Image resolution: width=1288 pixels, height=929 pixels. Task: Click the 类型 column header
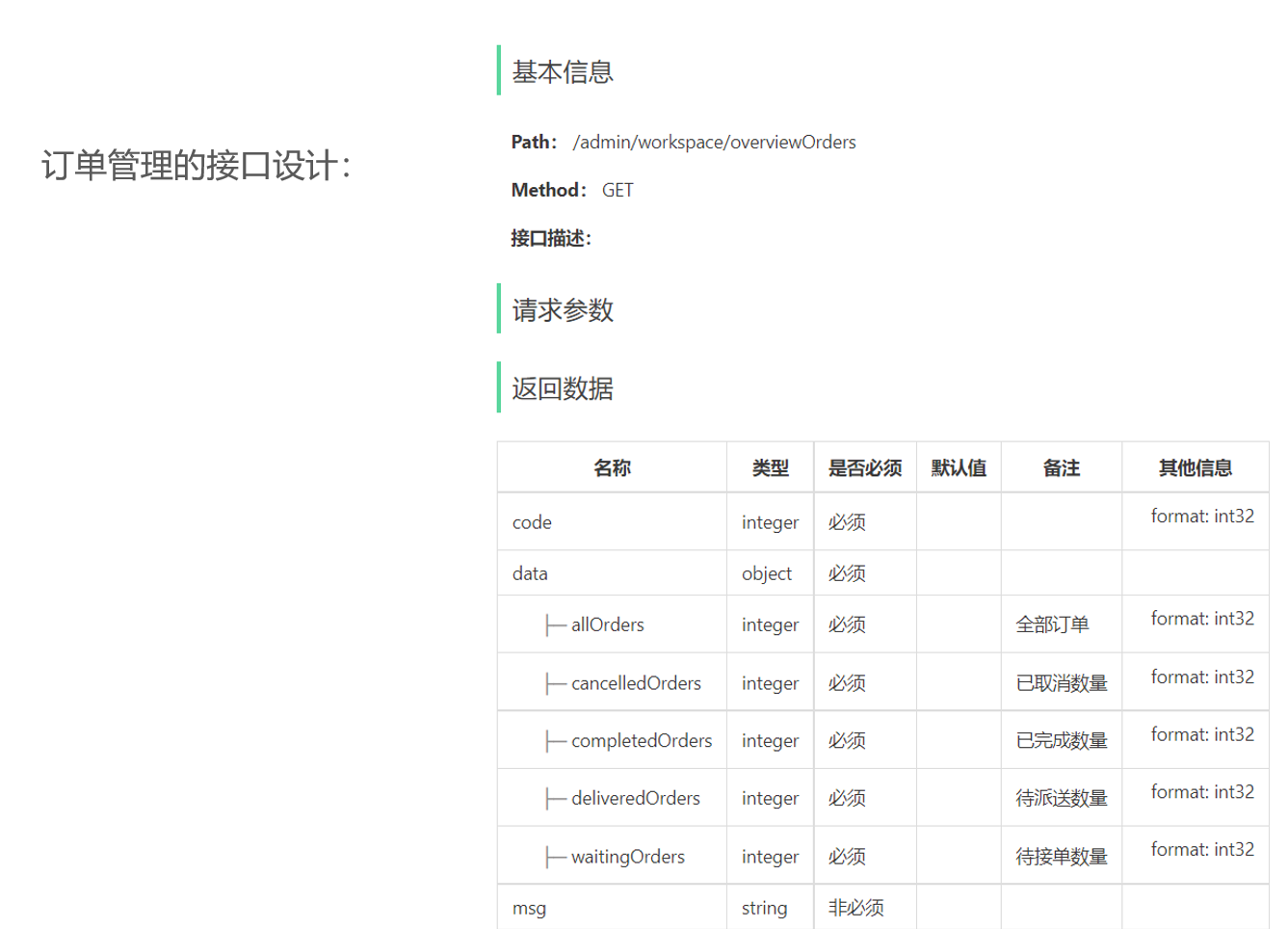(770, 467)
